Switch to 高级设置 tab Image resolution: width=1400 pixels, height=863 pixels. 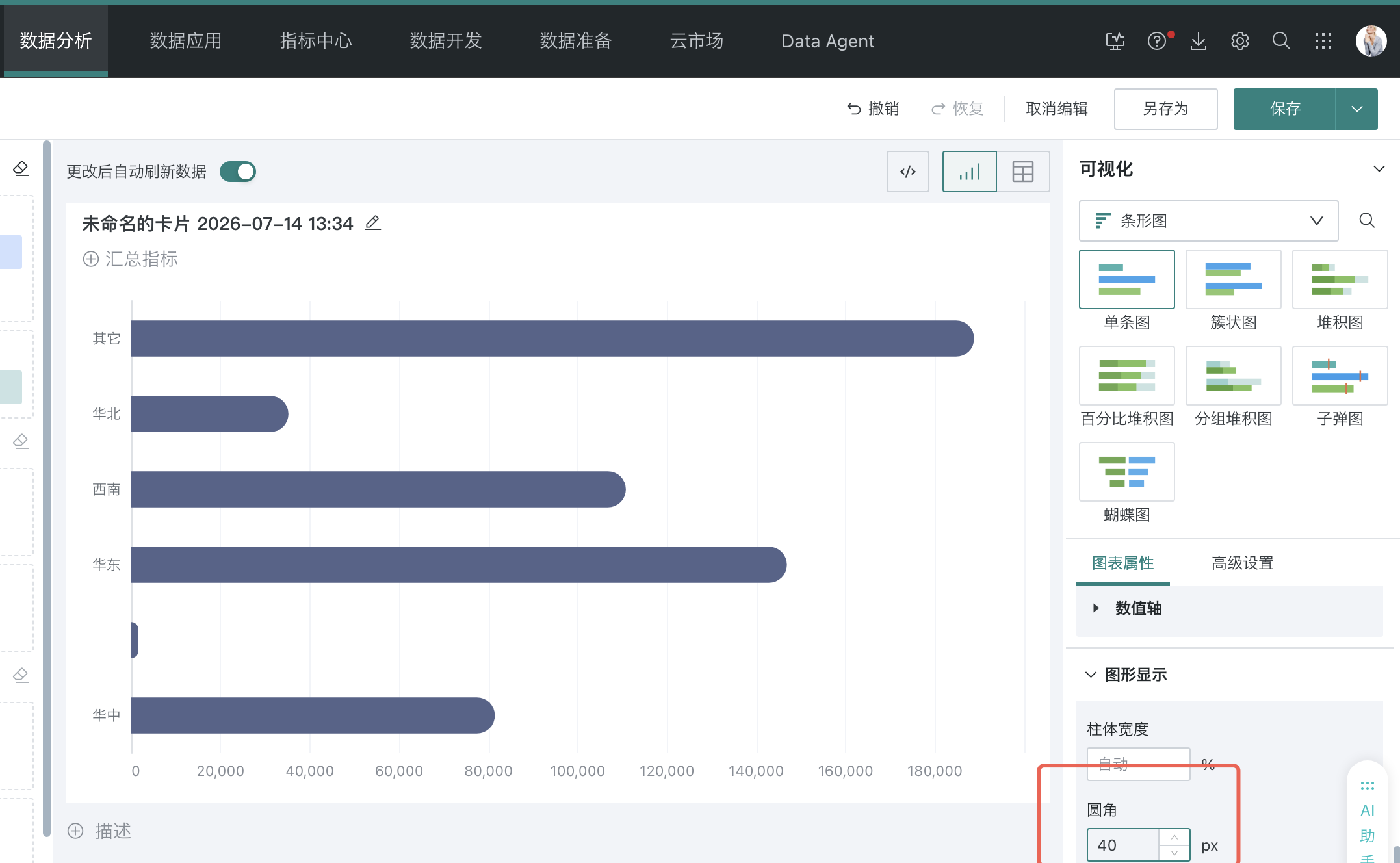coord(1242,563)
